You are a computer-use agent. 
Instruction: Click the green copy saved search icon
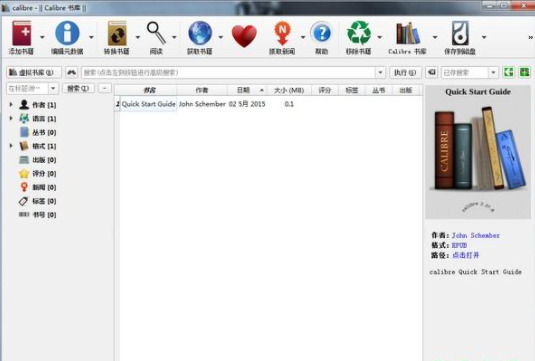[509, 72]
